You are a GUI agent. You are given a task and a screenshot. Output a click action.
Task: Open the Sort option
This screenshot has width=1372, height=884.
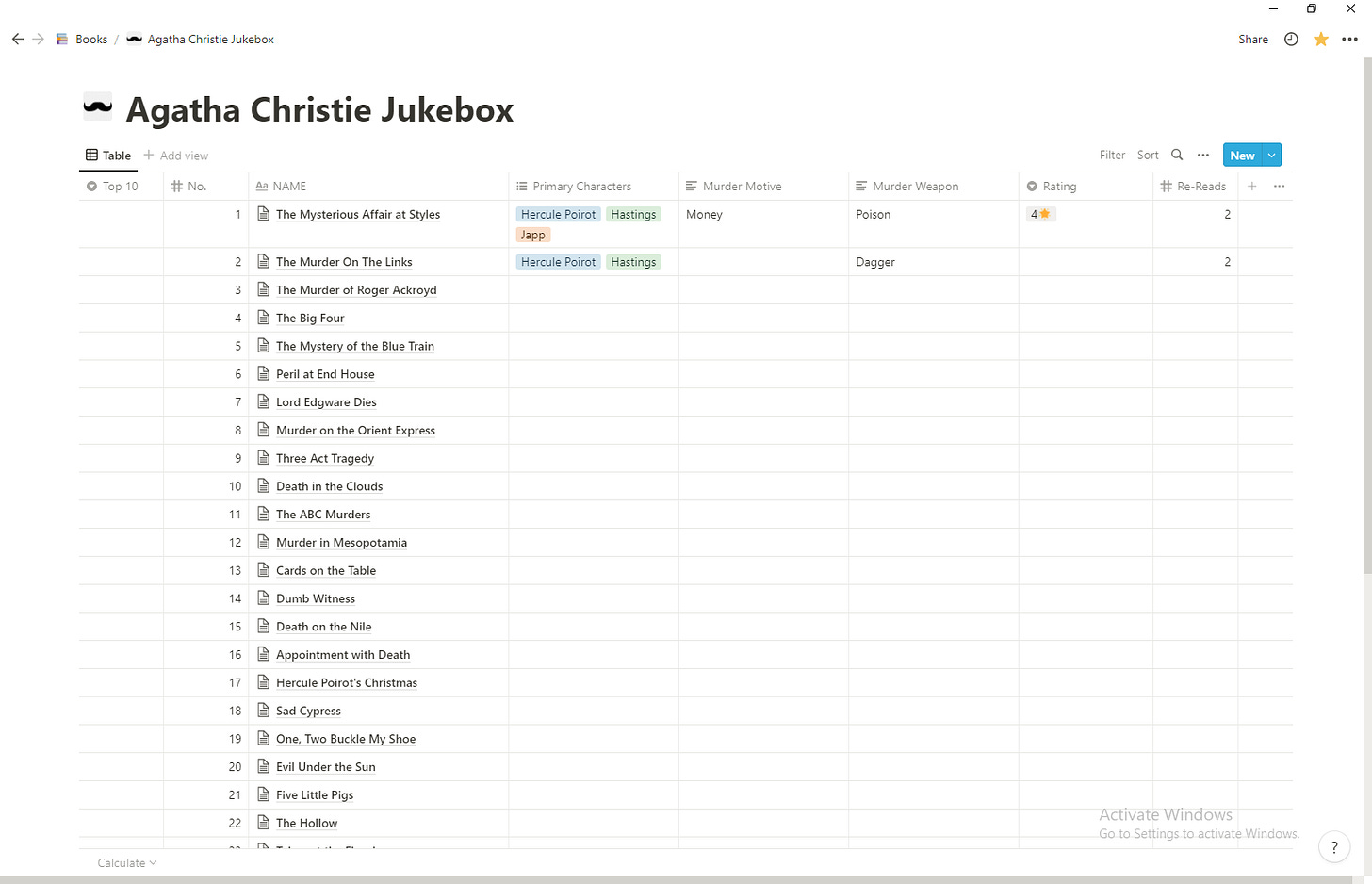tap(1148, 155)
